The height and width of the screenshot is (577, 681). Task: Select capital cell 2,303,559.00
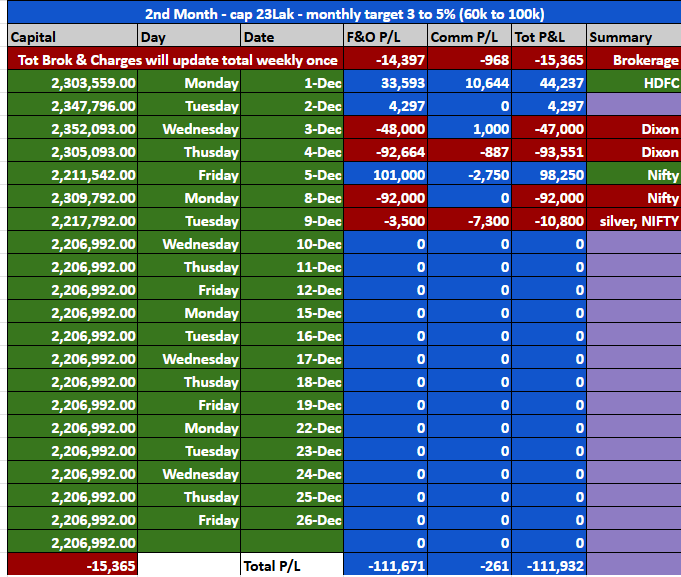coord(72,82)
